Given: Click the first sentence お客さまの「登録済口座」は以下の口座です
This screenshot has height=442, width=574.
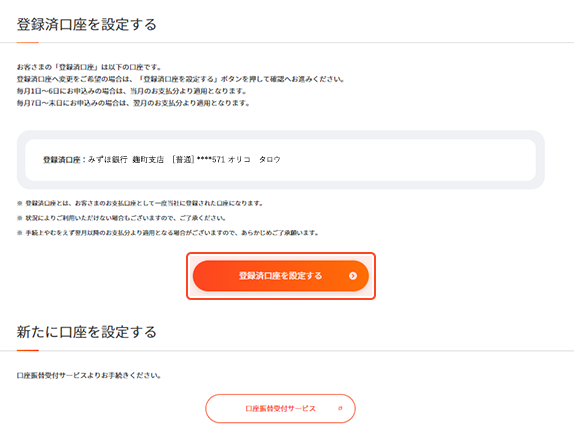Looking at the screenshot, I should (89, 67).
